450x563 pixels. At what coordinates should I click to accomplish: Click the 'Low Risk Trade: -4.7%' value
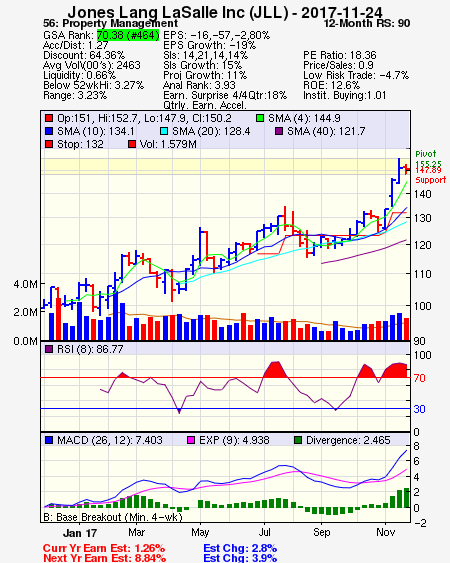356,75
